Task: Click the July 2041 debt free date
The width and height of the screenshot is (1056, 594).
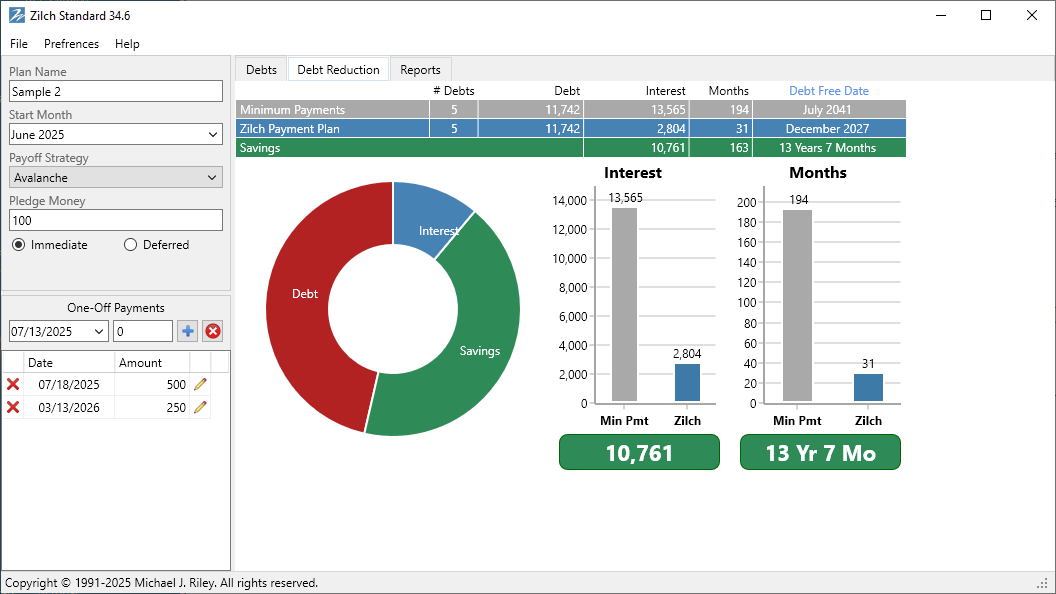Action: pyautogui.click(x=829, y=110)
